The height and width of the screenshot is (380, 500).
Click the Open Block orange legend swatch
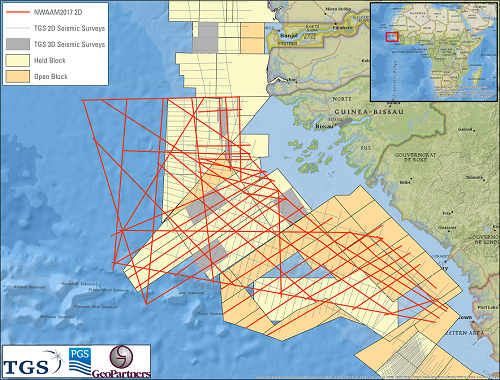pyautogui.click(x=18, y=76)
